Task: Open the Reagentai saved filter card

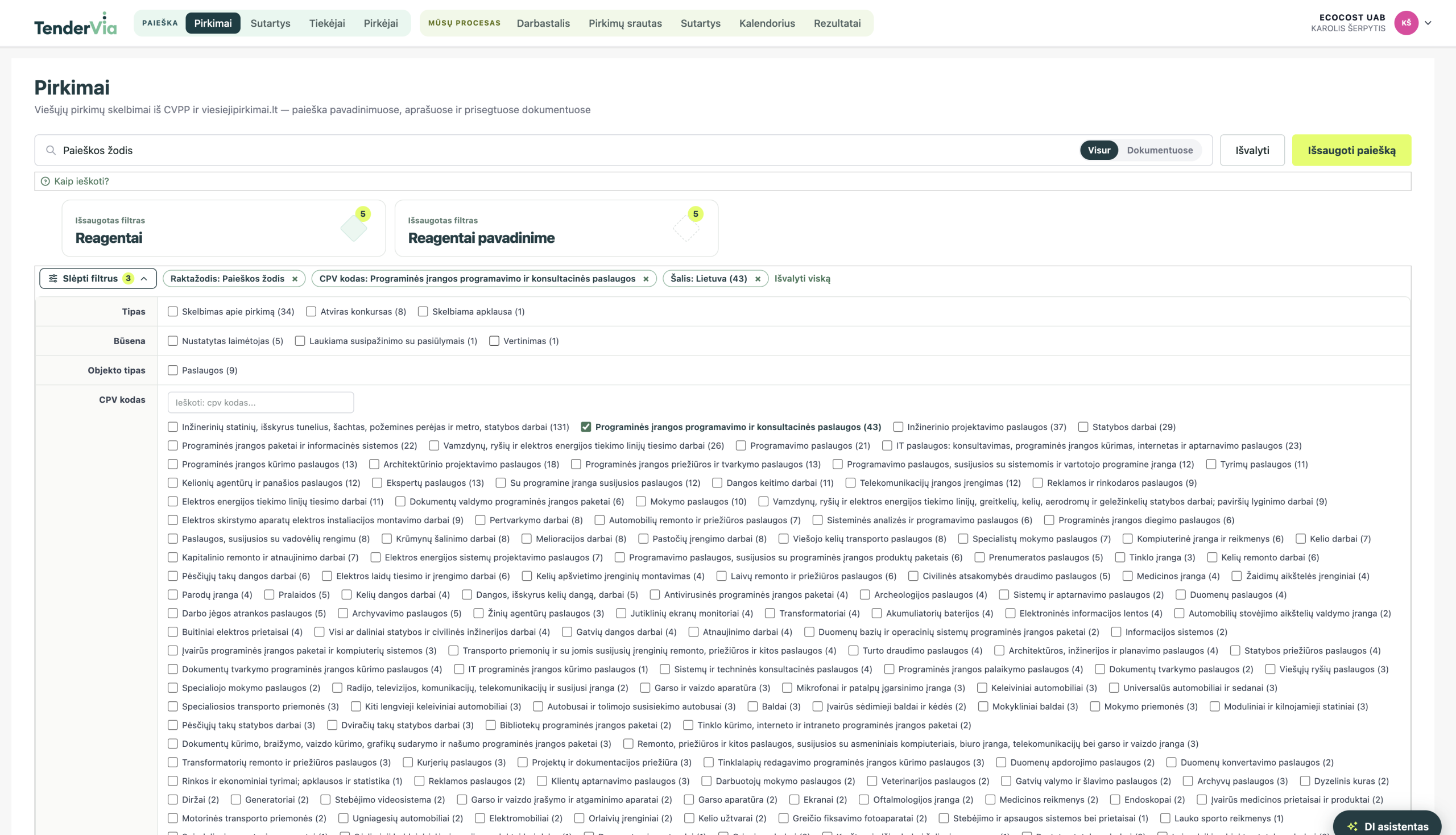Action: tap(224, 228)
